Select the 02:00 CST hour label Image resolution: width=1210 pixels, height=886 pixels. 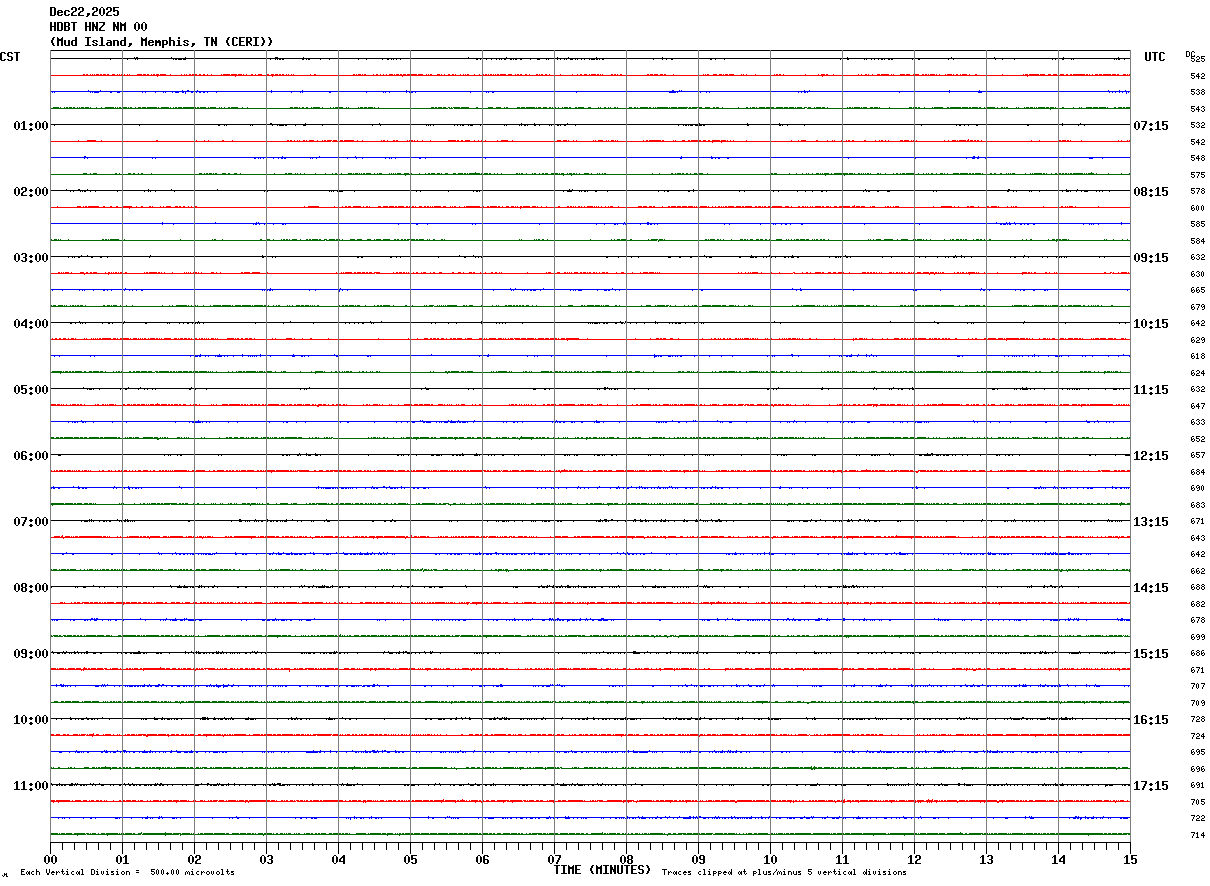(x=31, y=192)
